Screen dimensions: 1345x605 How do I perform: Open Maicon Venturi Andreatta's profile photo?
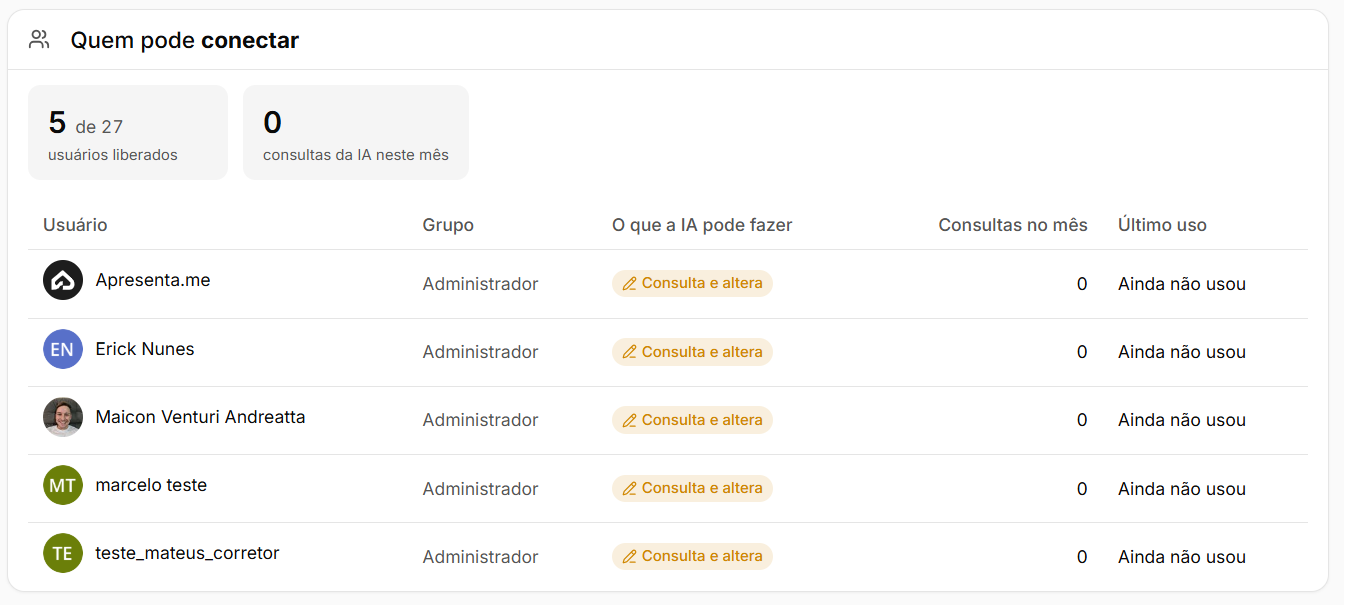click(x=63, y=417)
